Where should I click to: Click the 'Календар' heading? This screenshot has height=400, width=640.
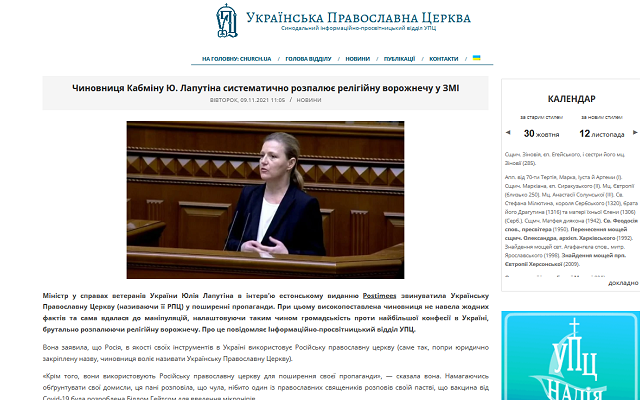pyautogui.click(x=571, y=99)
